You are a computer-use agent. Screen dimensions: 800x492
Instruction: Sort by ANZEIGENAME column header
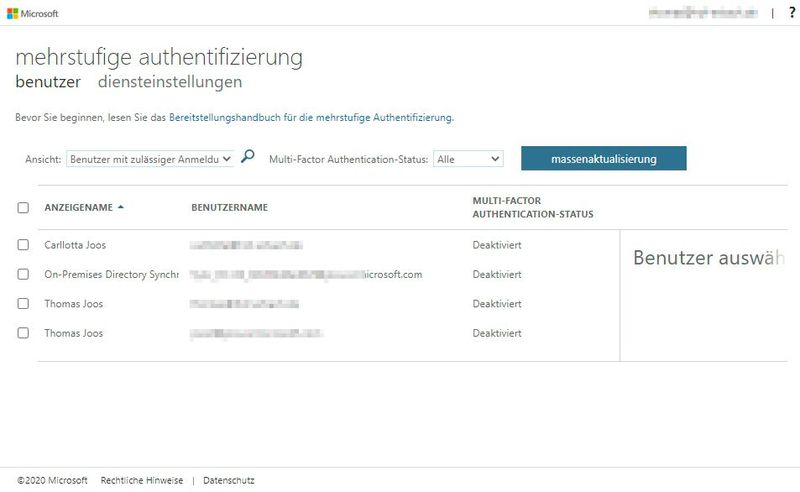click(x=79, y=207)
